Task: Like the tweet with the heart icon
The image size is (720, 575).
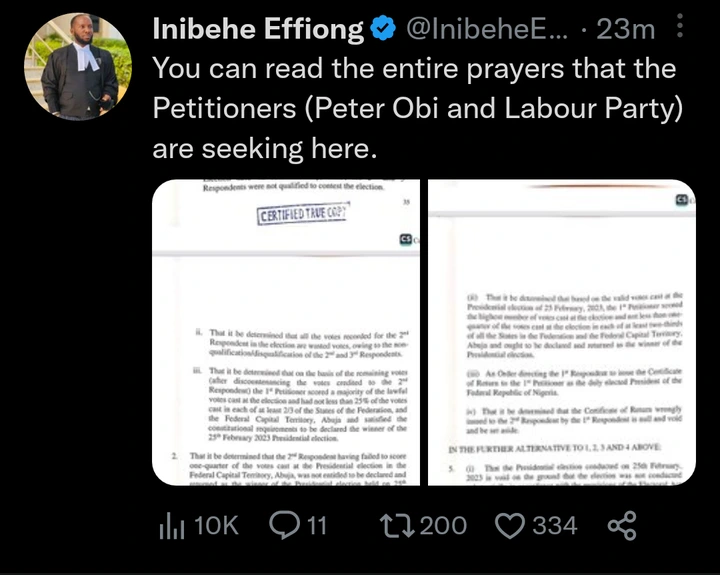Action: click(x=512, y=525)
